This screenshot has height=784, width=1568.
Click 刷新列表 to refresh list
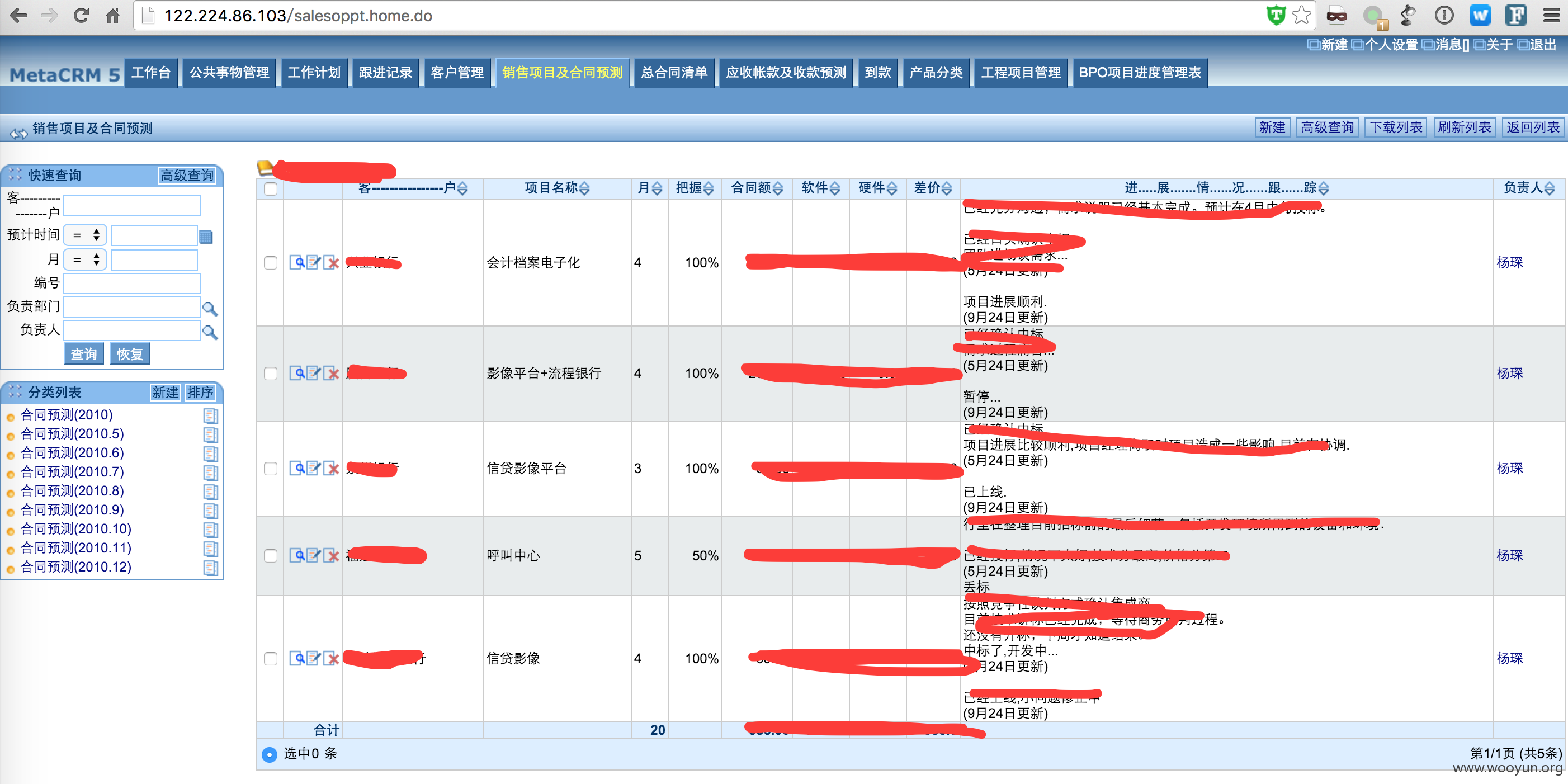pos(1465,128)
